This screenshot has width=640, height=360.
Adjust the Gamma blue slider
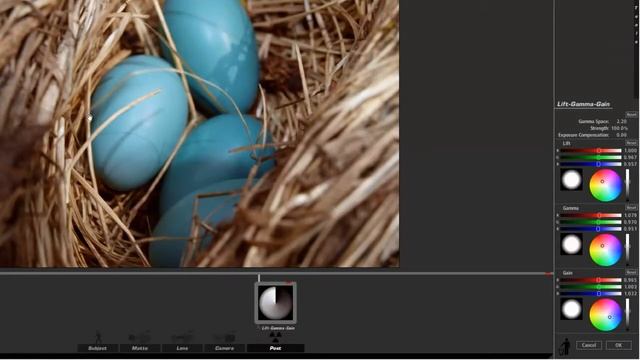[591, 229]
